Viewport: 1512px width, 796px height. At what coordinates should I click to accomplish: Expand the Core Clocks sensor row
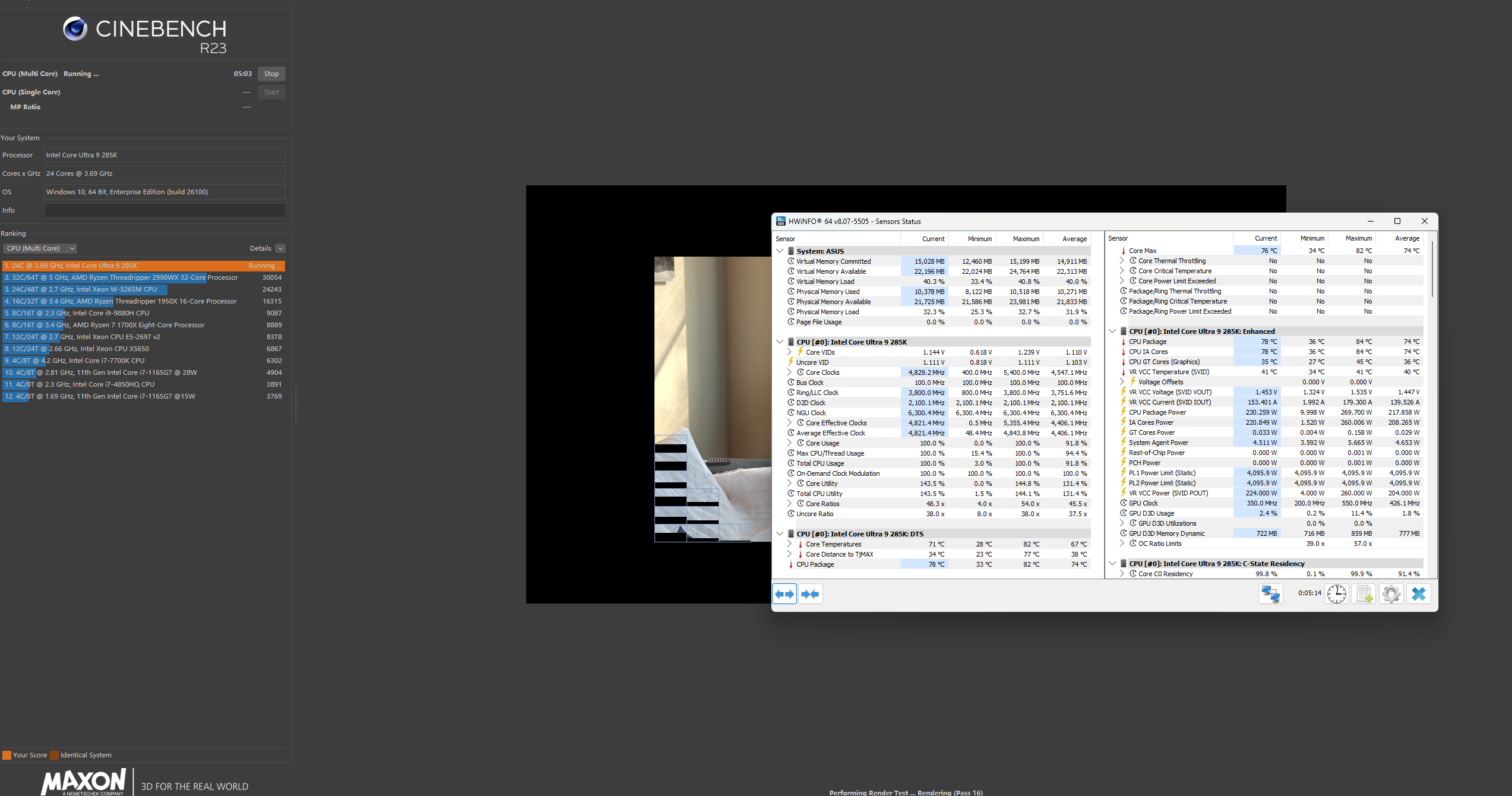(x=789, y=372)
